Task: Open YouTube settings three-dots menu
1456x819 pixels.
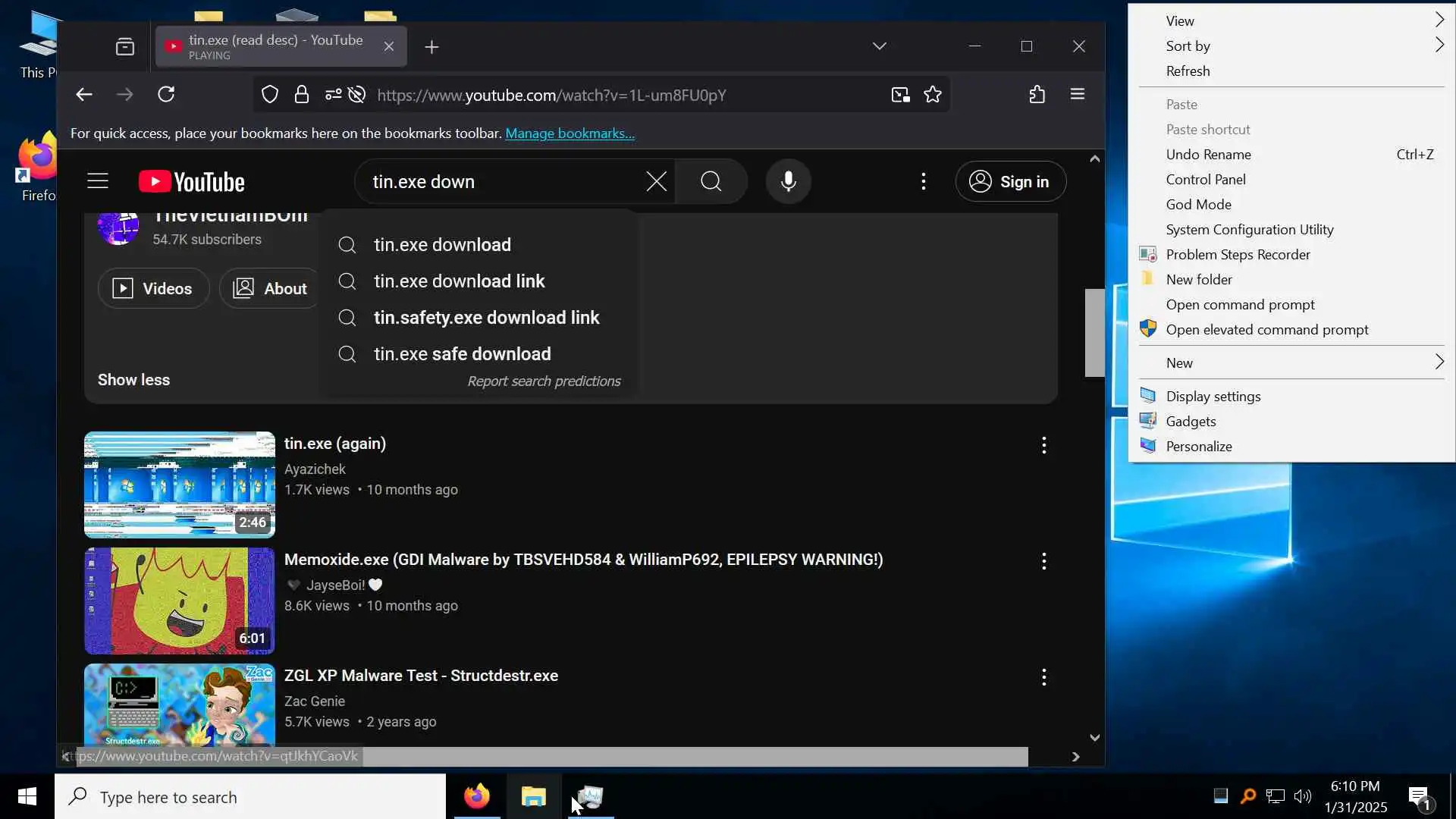Action: tap(923, 181)
